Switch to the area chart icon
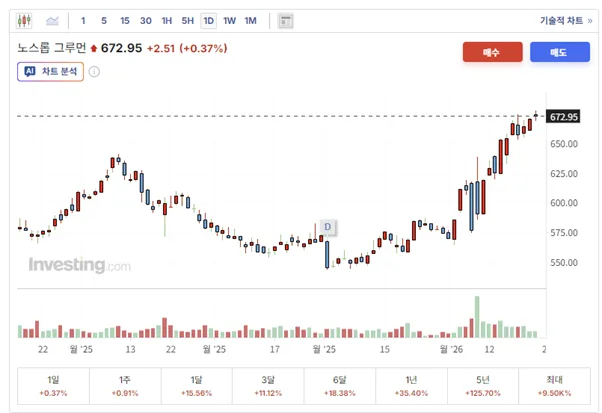This screenshot has width=602, height=413. click(52, 21)
